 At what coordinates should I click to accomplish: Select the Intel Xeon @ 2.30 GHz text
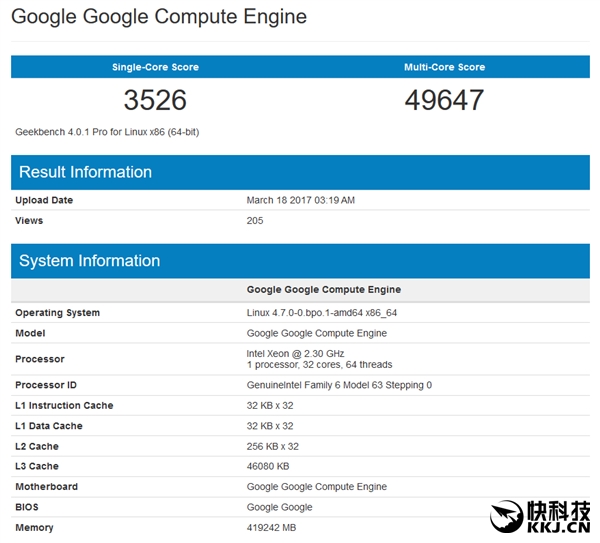[295, 354]
